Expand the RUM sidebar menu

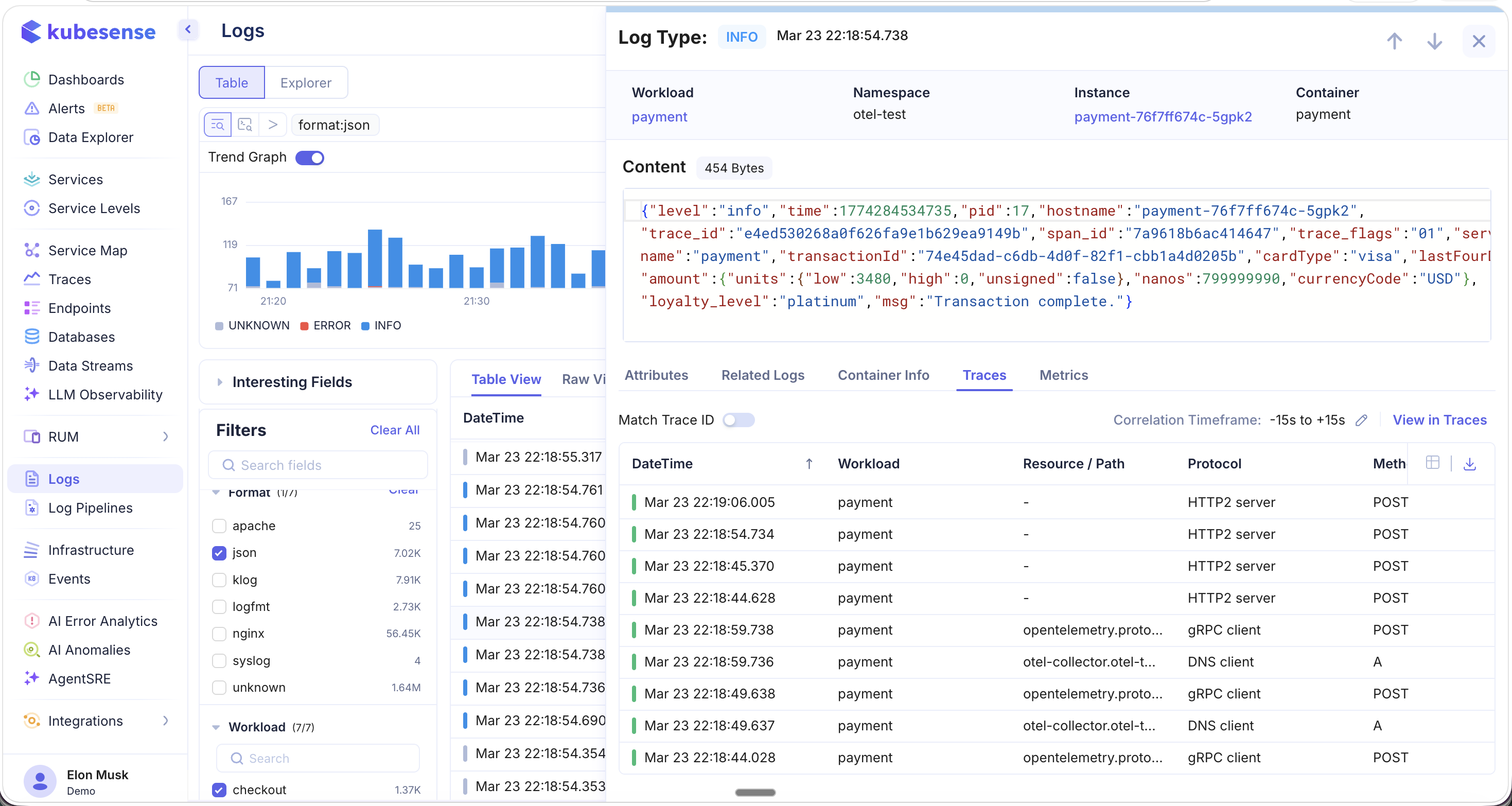(165, 437)
